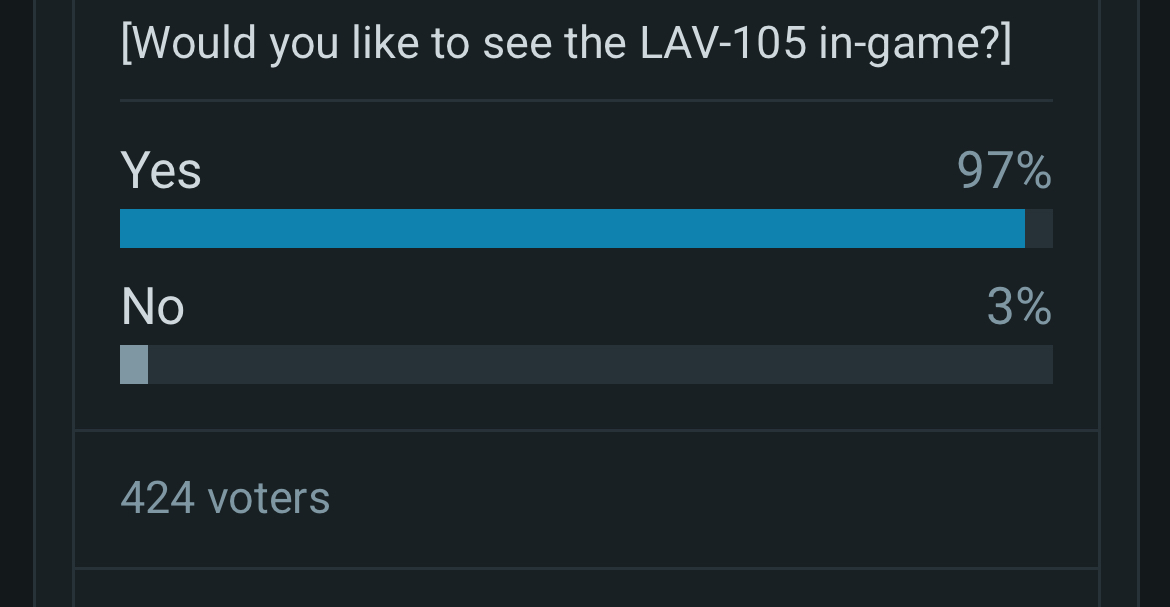This screenshot has height=607, width=1170.
Task: Click the word "in-game?" in the poll title
Action: tap(915, 46)
